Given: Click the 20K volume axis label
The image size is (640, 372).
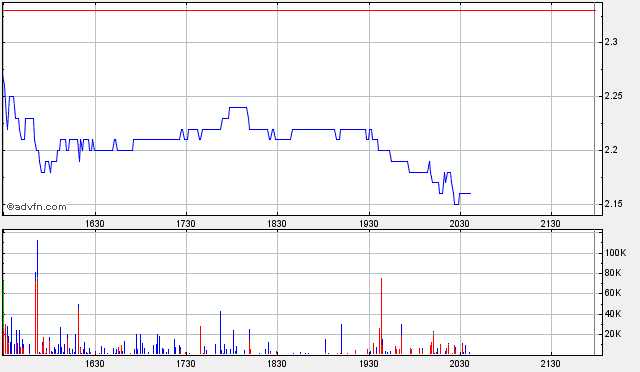Looking at the screenshot, I should pos(613,334).
